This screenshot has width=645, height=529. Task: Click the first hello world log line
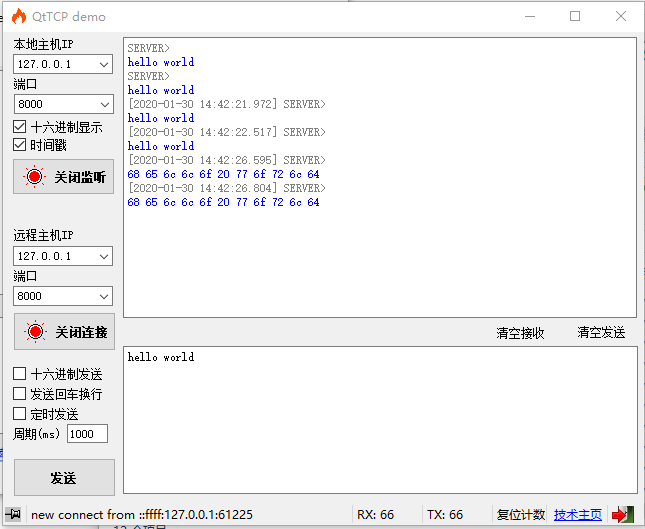tap(161, 62)
